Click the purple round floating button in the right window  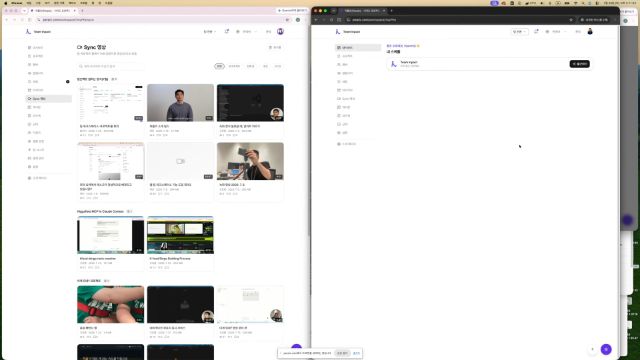(606, 349)
